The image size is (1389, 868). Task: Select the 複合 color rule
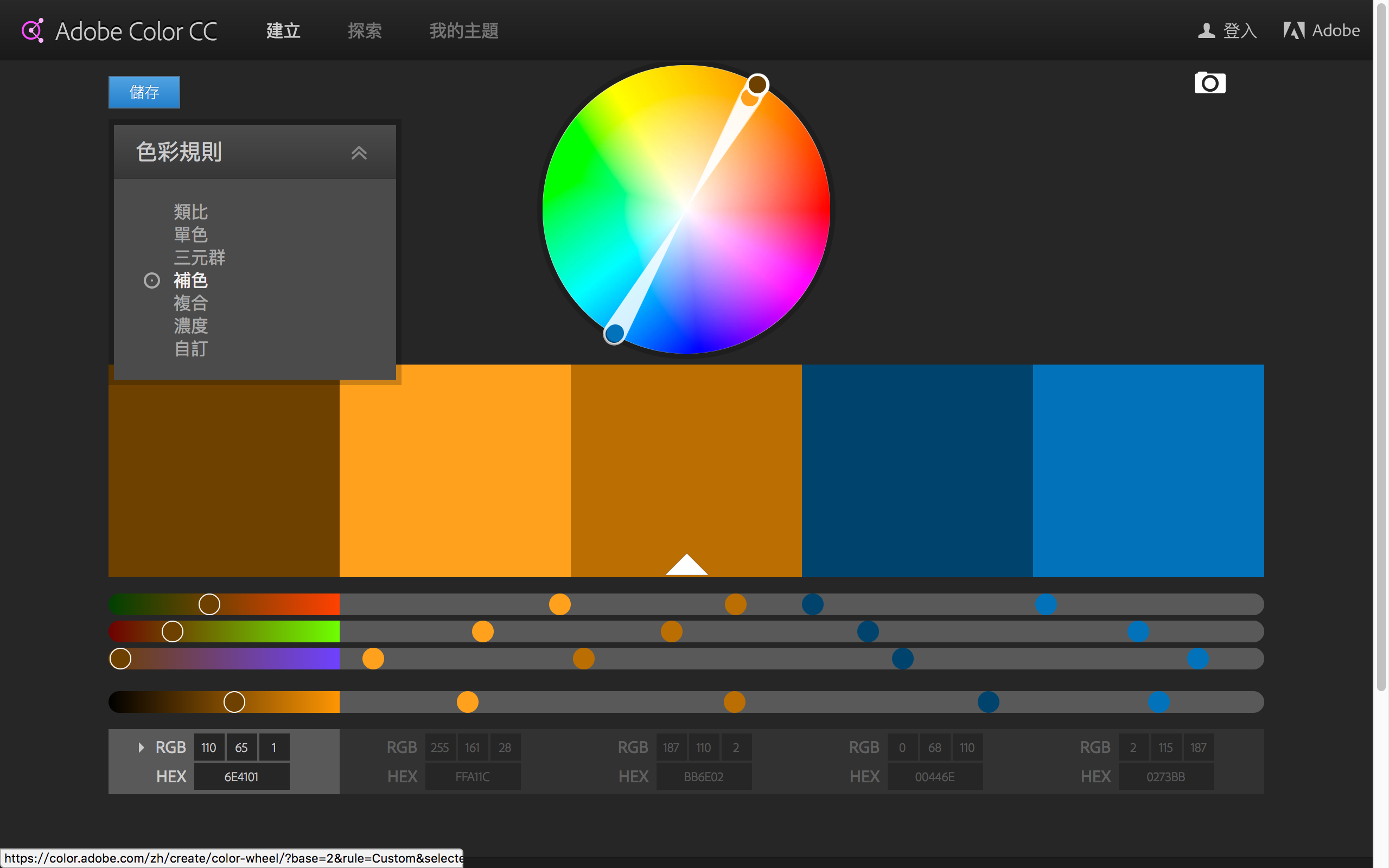coord(190,303)
